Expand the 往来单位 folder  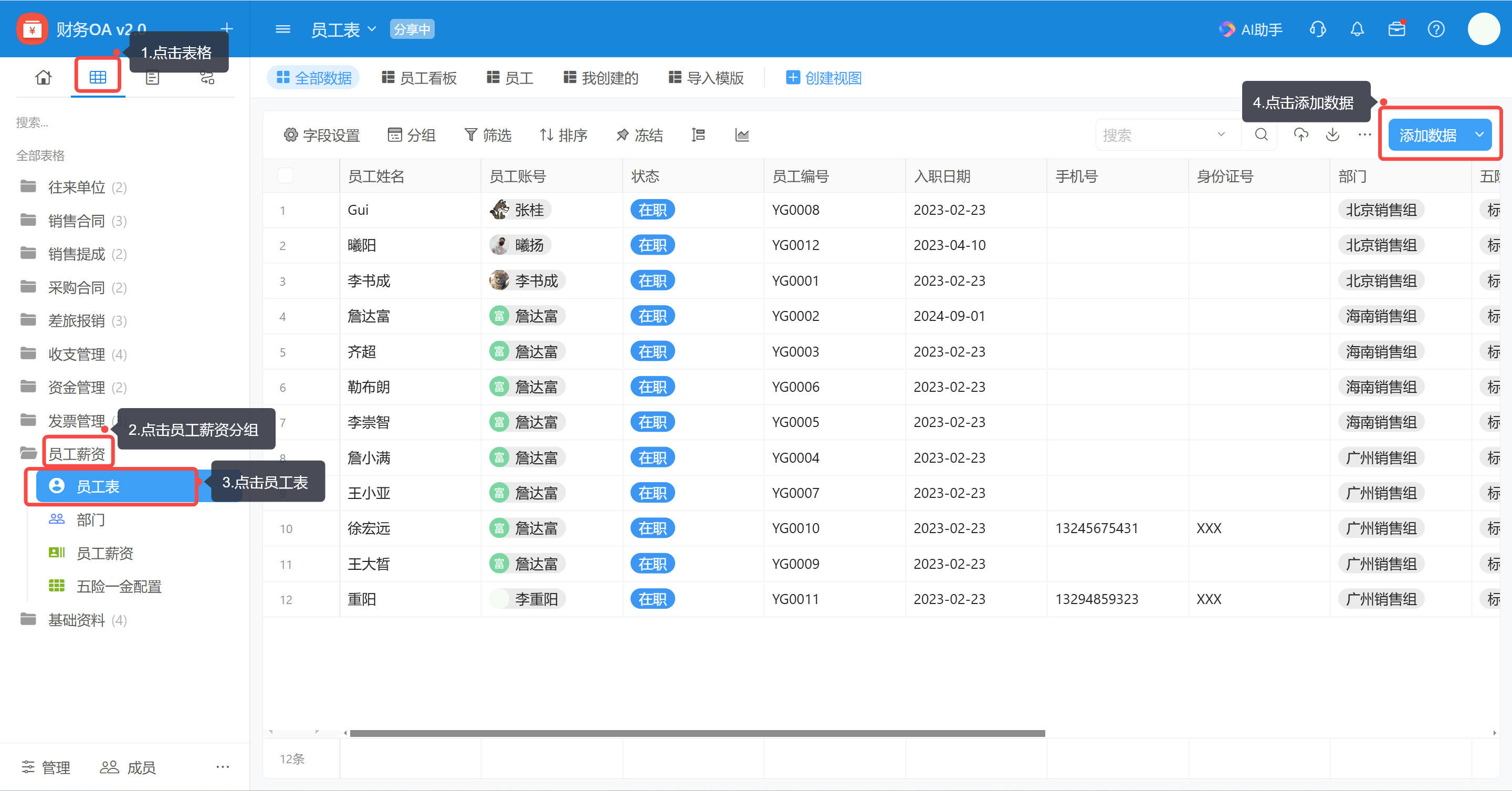[x=73, y=188]
